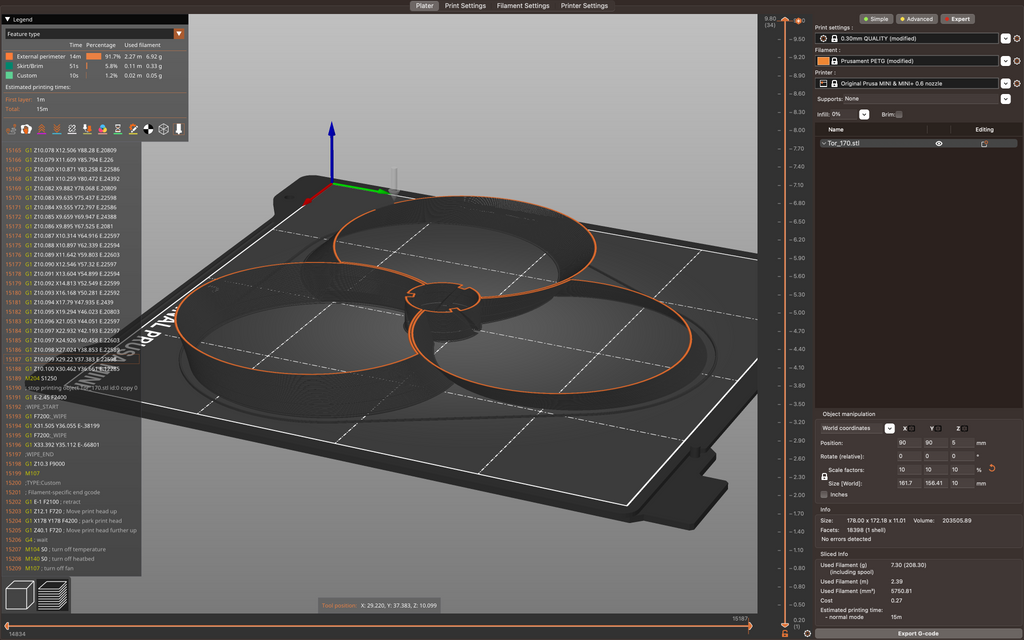Image resolution: width=1024 pixels, height=640 pixels.
Task: Open the Printer Settings tab
Action: [x=584, y=6]
